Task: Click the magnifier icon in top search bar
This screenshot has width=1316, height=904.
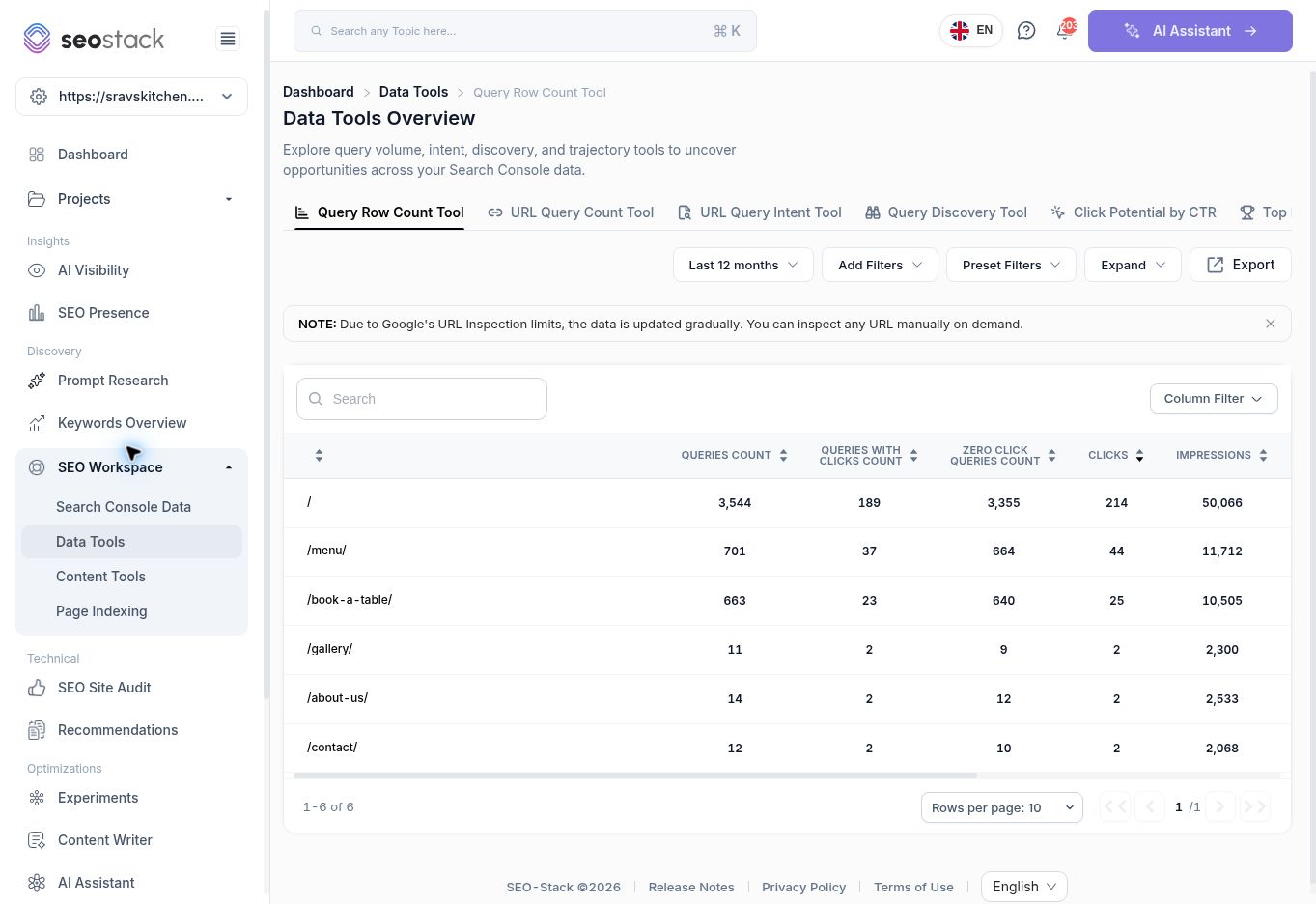Action: click(316, 31)
